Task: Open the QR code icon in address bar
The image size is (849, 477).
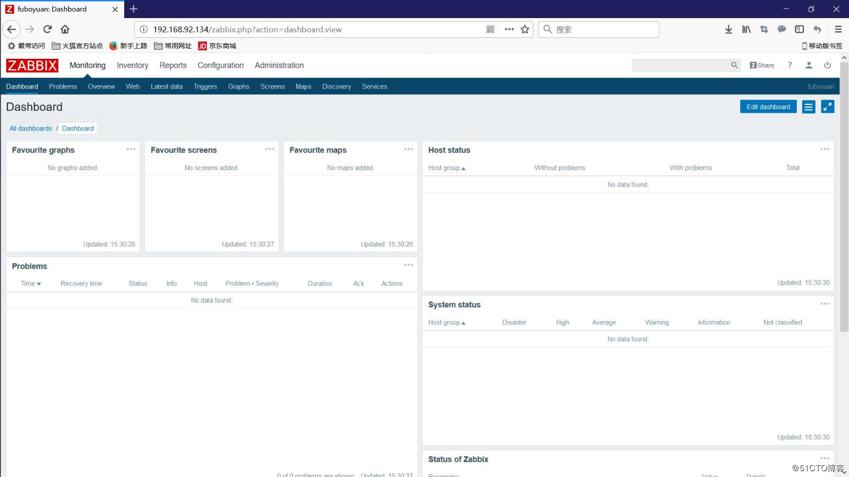Action: (x=490, y=29)
